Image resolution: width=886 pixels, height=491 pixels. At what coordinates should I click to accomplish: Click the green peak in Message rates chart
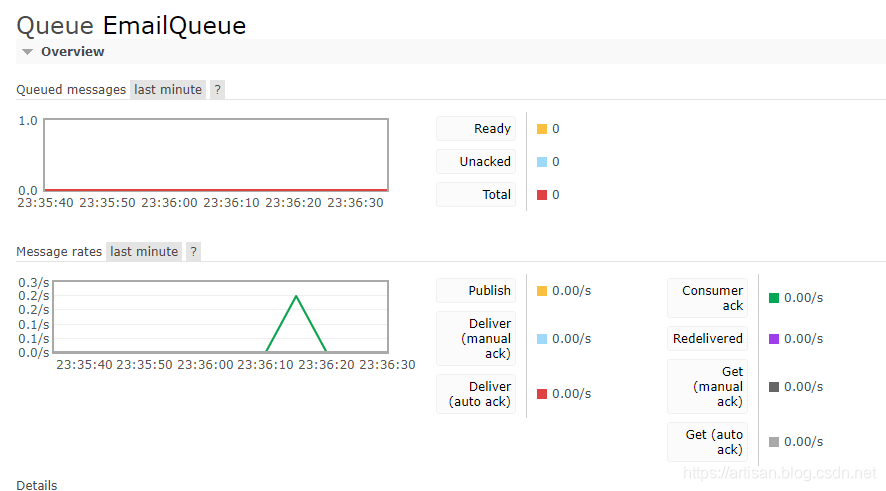pos(296,296)
